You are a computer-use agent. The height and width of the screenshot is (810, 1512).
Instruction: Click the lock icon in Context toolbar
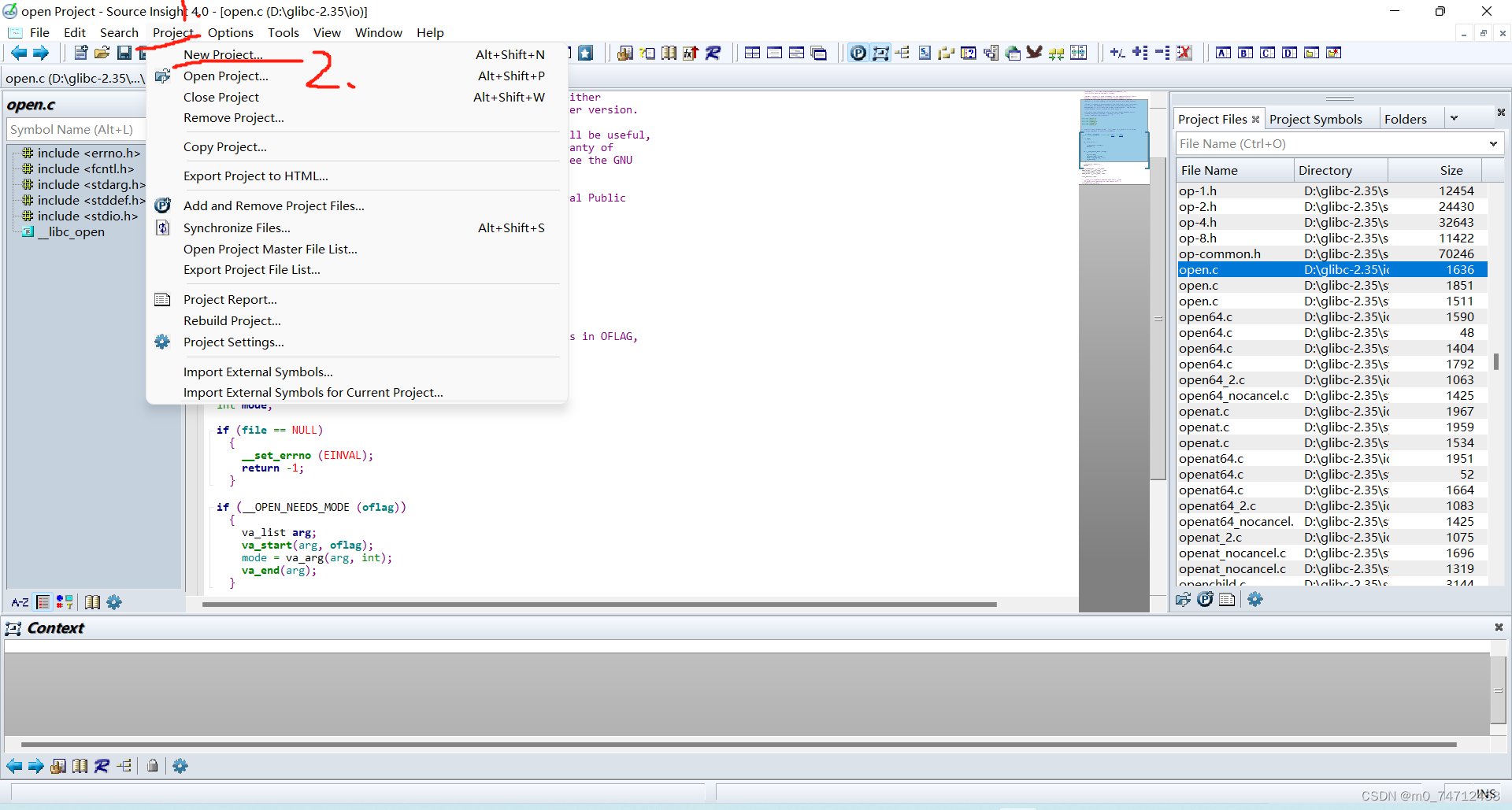153,766
